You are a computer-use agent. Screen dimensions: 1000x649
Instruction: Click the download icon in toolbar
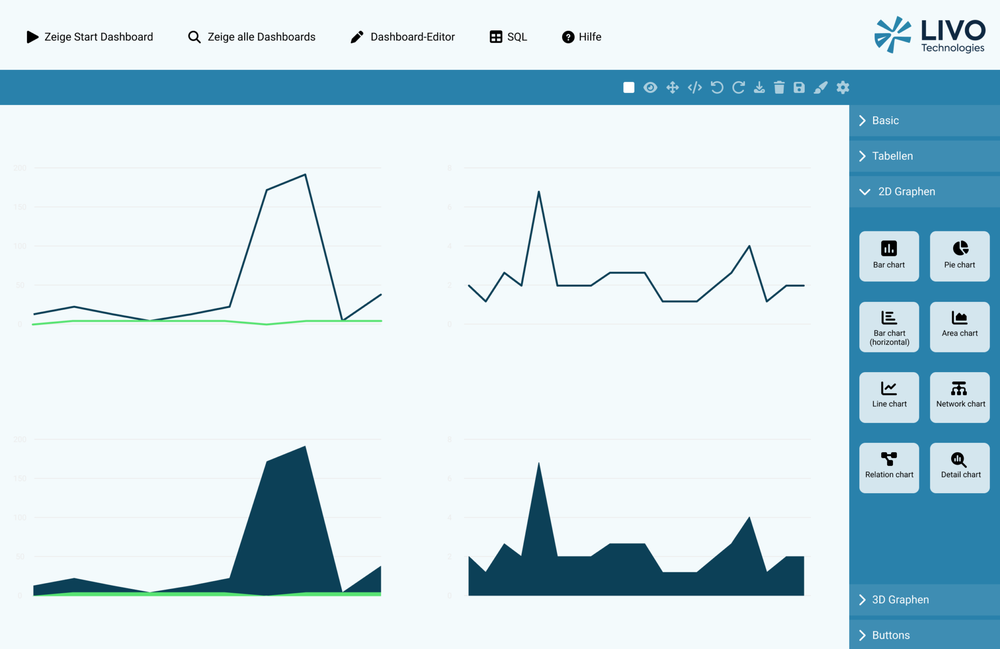[x=759, y=87]
